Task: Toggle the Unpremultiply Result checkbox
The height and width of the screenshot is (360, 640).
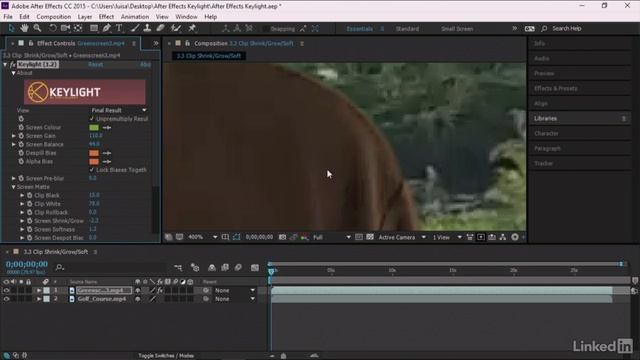Action: (92, 119)
